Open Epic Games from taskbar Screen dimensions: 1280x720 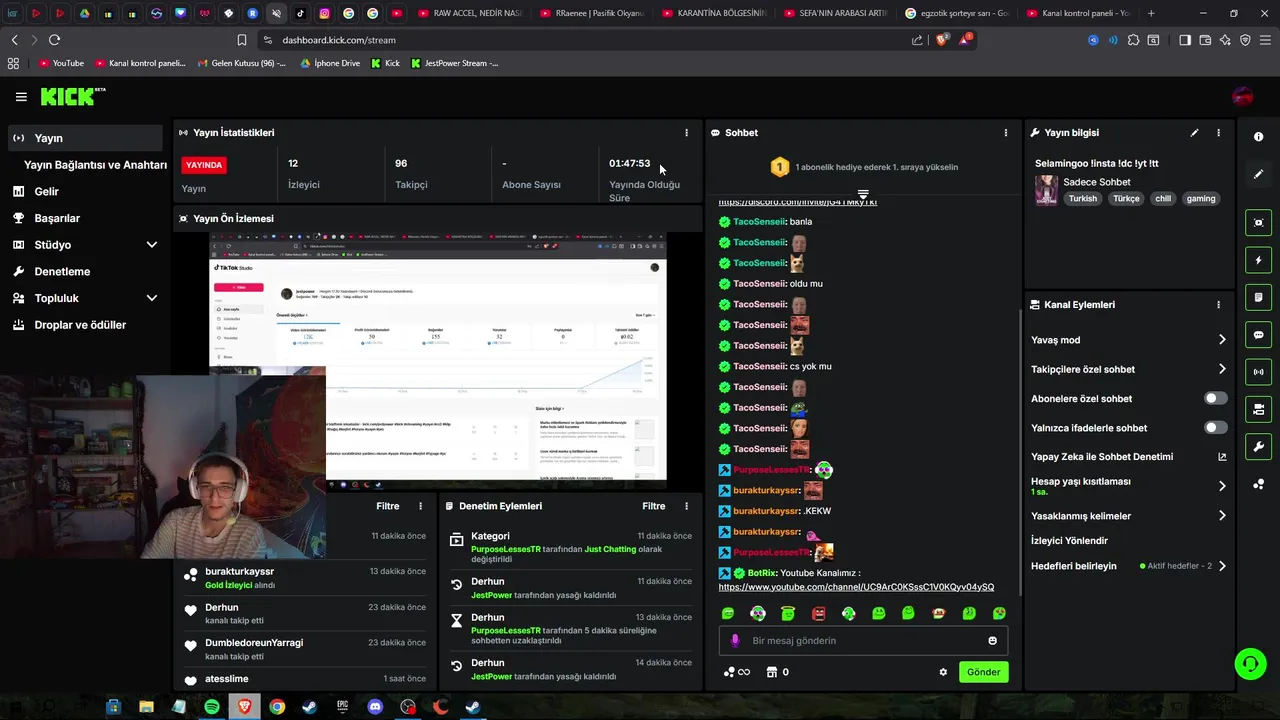(342, 707)
